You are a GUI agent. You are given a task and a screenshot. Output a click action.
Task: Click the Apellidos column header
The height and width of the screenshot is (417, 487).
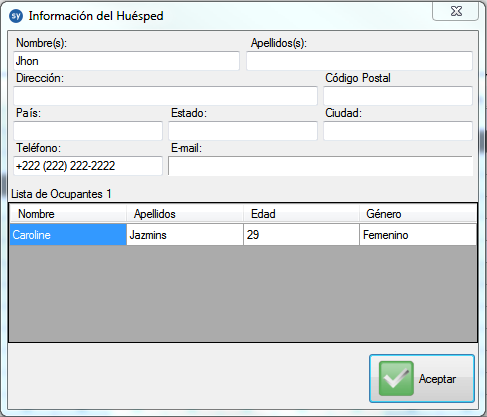click(x=185, y=214)
